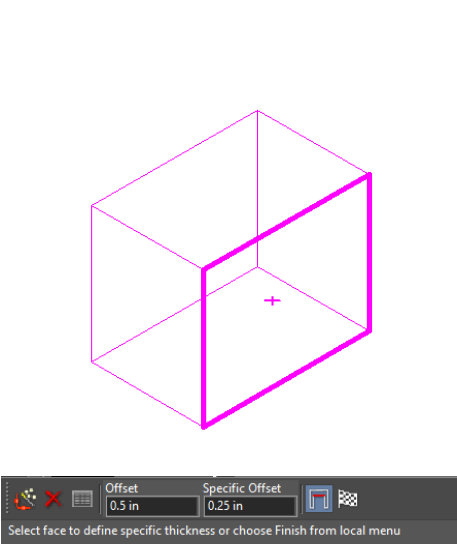457x544 pixels.
Task: Click into the Offset field showing 0.5 in
Action: (x=152, y=506)
